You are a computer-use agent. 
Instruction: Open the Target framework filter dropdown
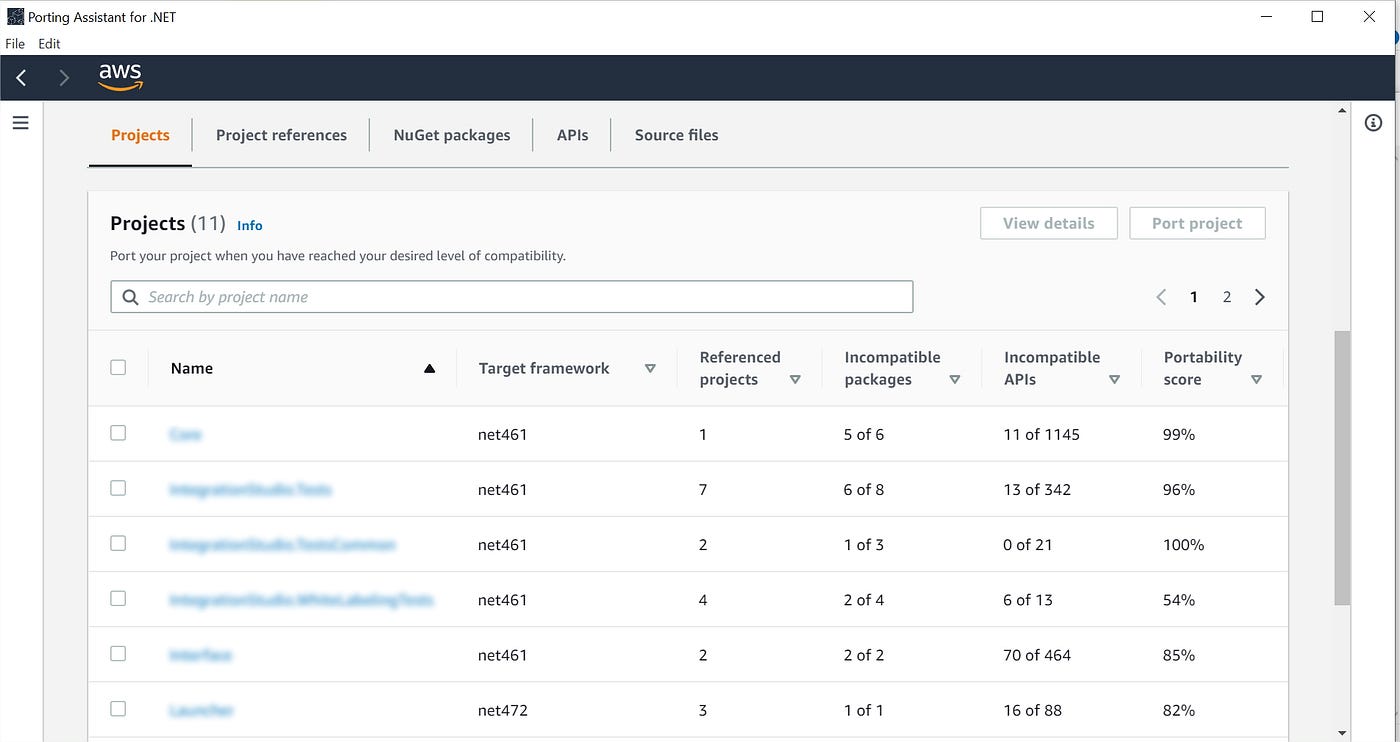click(650, 368)
